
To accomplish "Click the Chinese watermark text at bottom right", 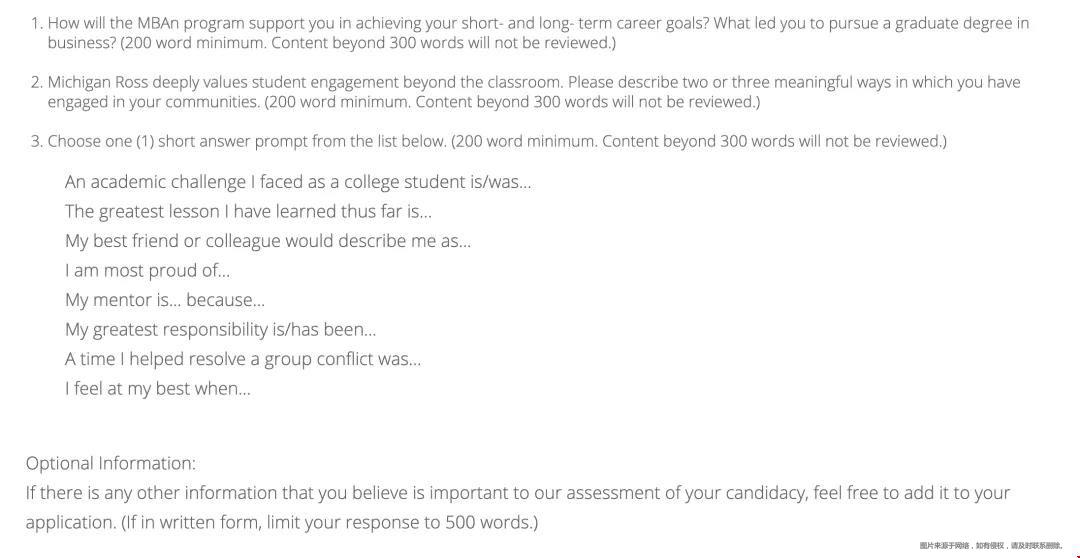I will tap(991, 546).
